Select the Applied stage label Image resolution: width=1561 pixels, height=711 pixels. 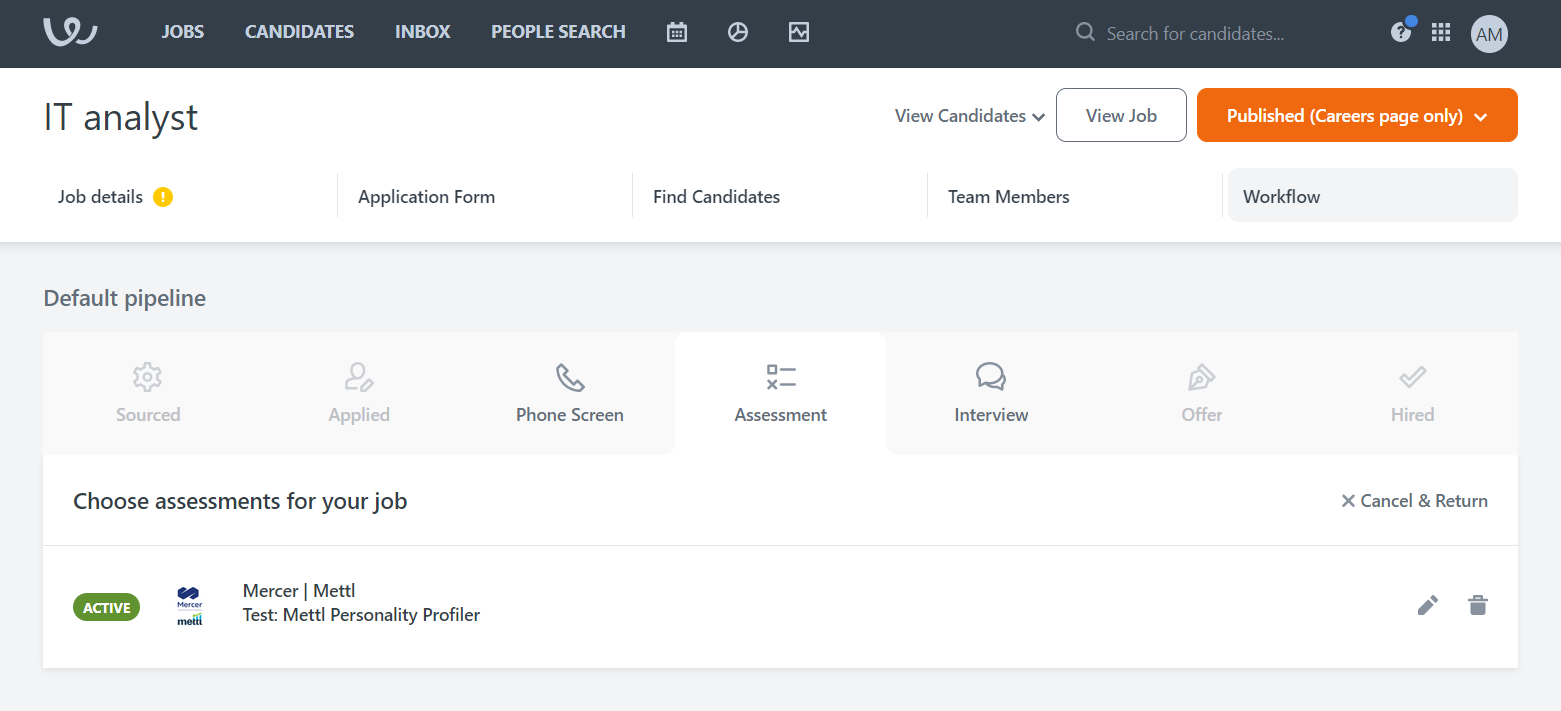[x=359, y=415]
